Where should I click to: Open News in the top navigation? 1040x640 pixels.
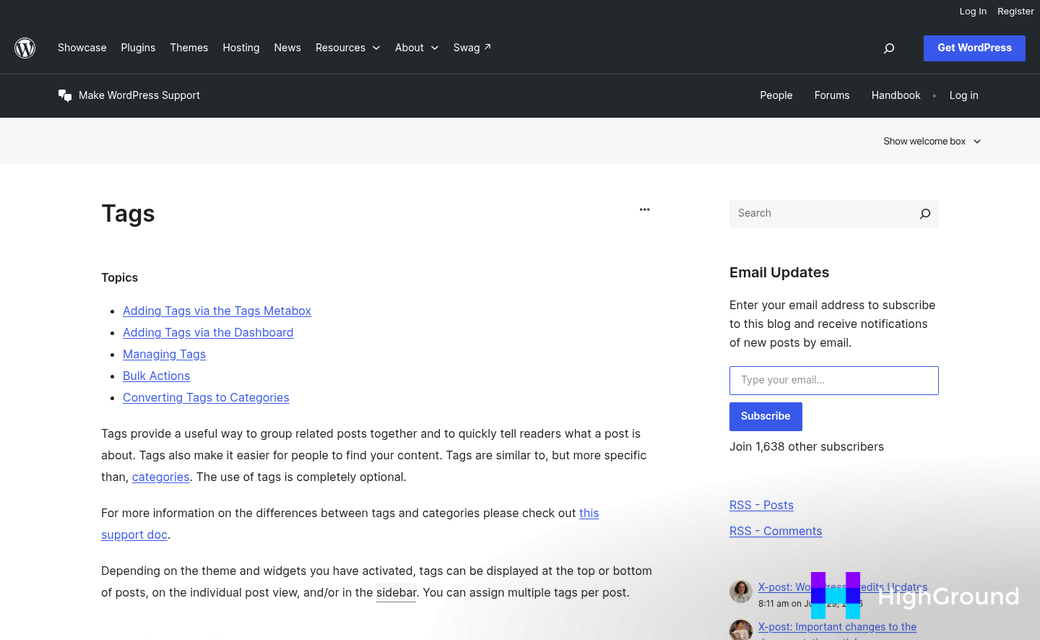pos(287,48)
